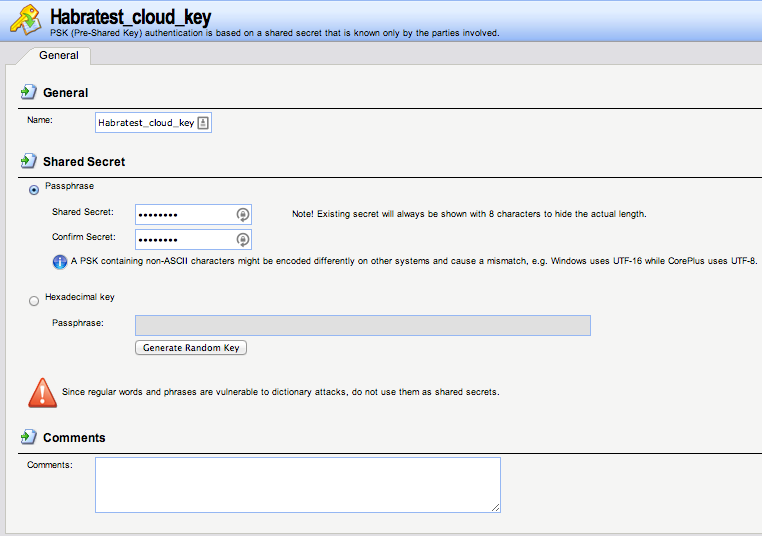Screen dimensions: 762x536
Task: Click the red dictionary attack warning icon
Action: pos(42,392)
